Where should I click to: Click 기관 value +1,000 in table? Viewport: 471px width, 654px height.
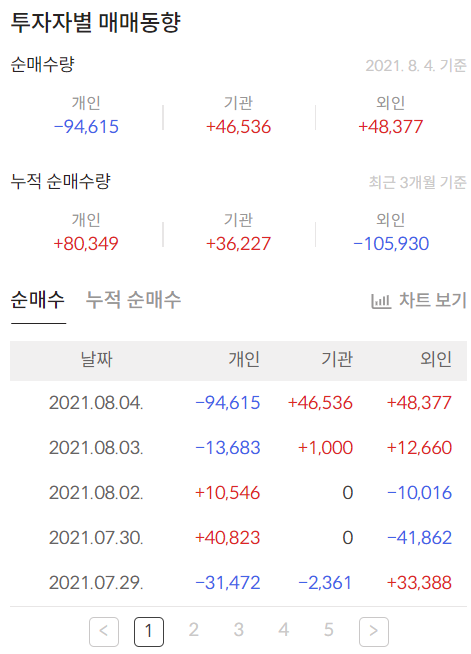325,448
